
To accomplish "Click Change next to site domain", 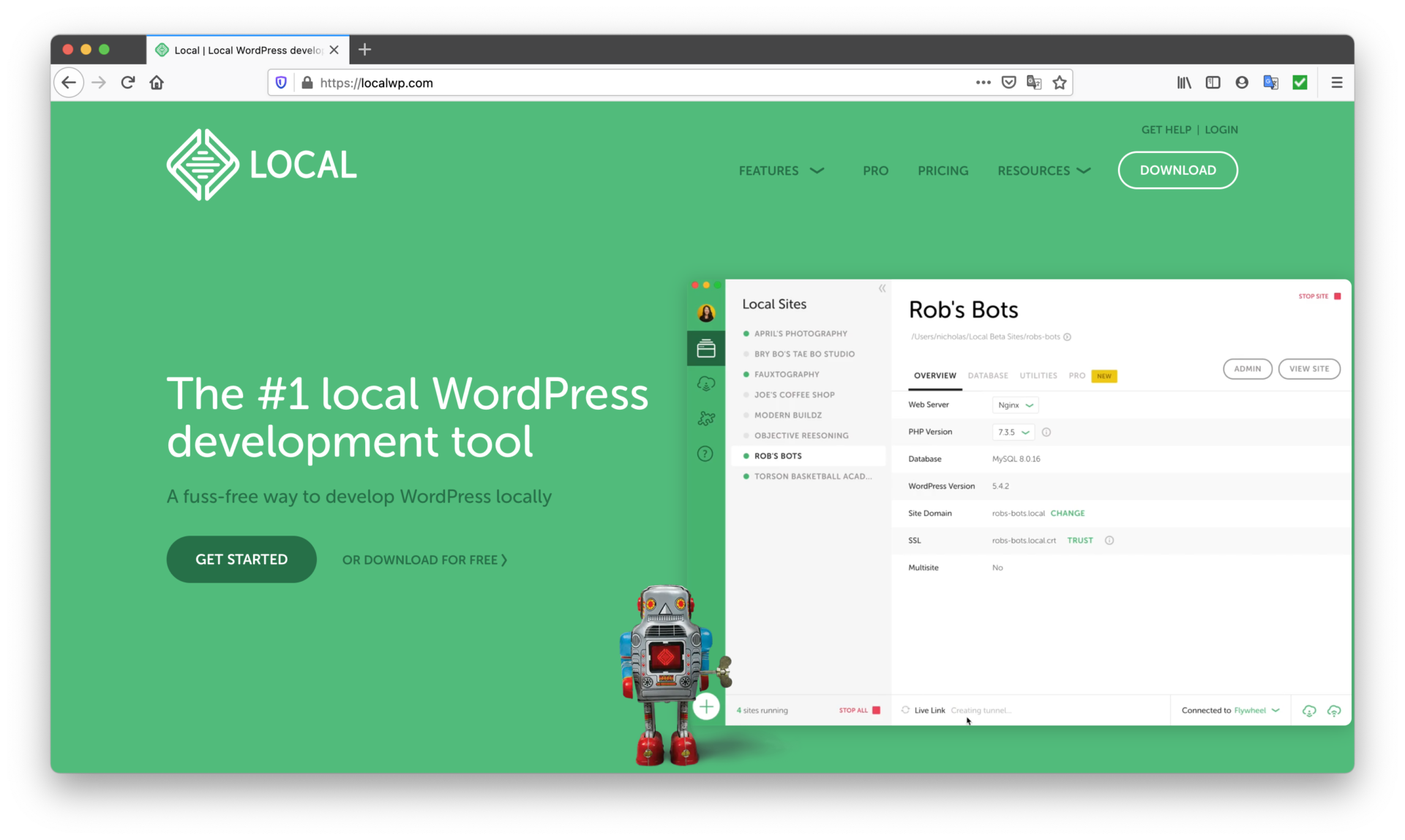I will click(1068, 514).
